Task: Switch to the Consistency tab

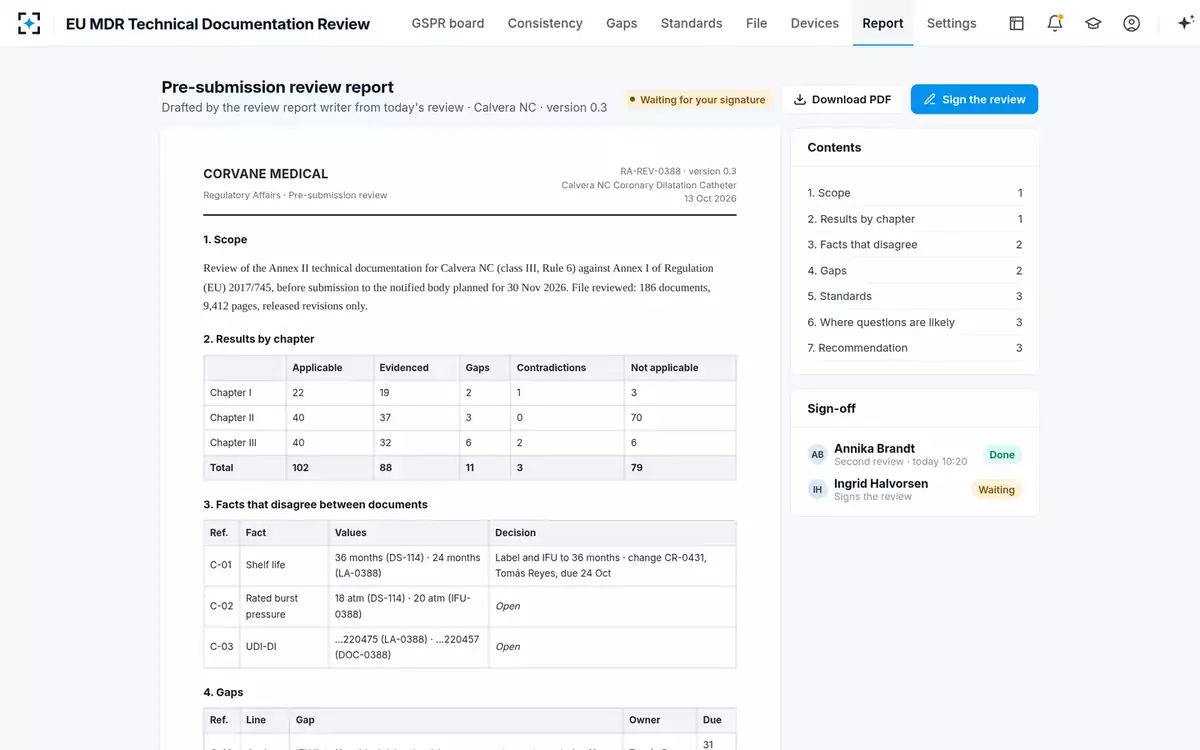Action: [545, 23]
